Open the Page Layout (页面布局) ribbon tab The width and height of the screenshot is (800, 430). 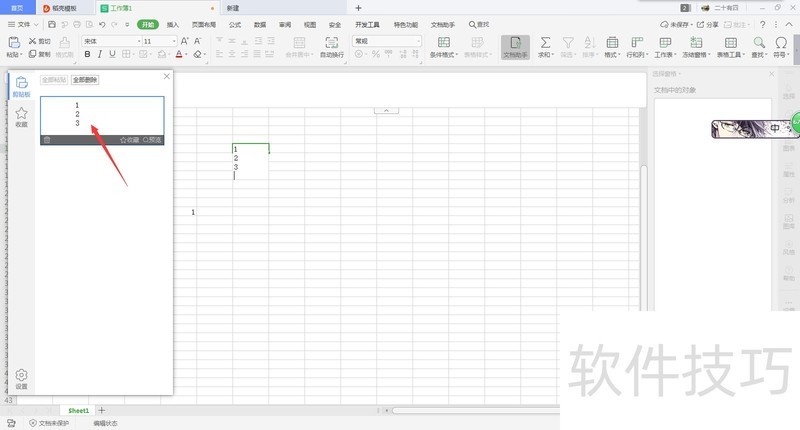tap(204, 24)
